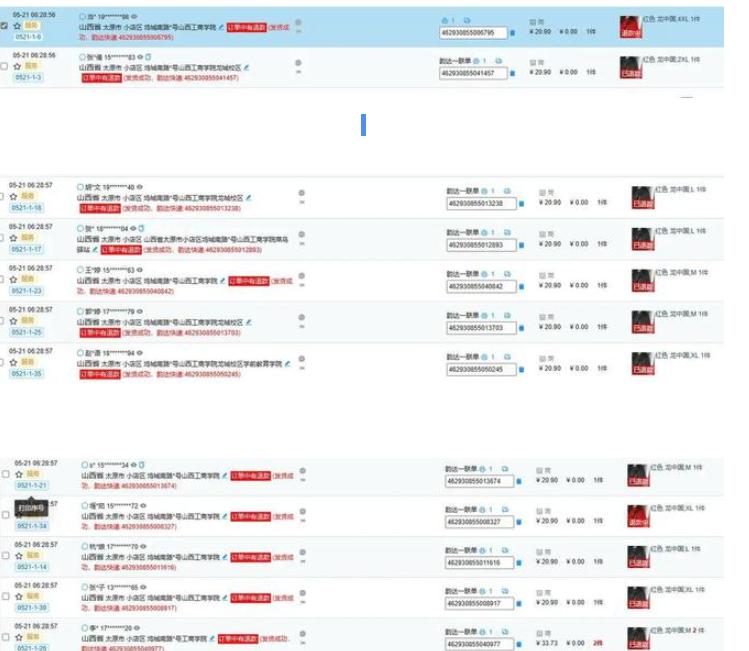Select order 0521-1-21 with its checkbox
This screenshot has width=749, height=651.
pos(6,474)
